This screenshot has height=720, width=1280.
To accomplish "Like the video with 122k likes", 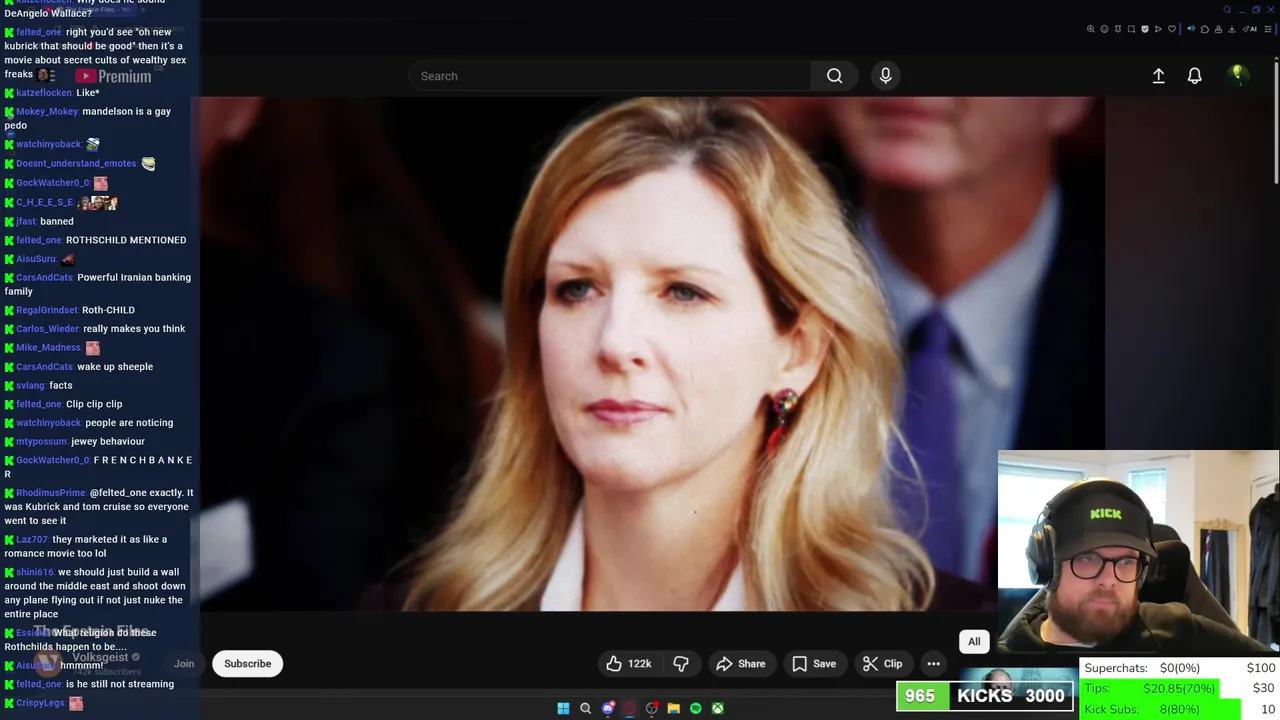I will 629,664.
